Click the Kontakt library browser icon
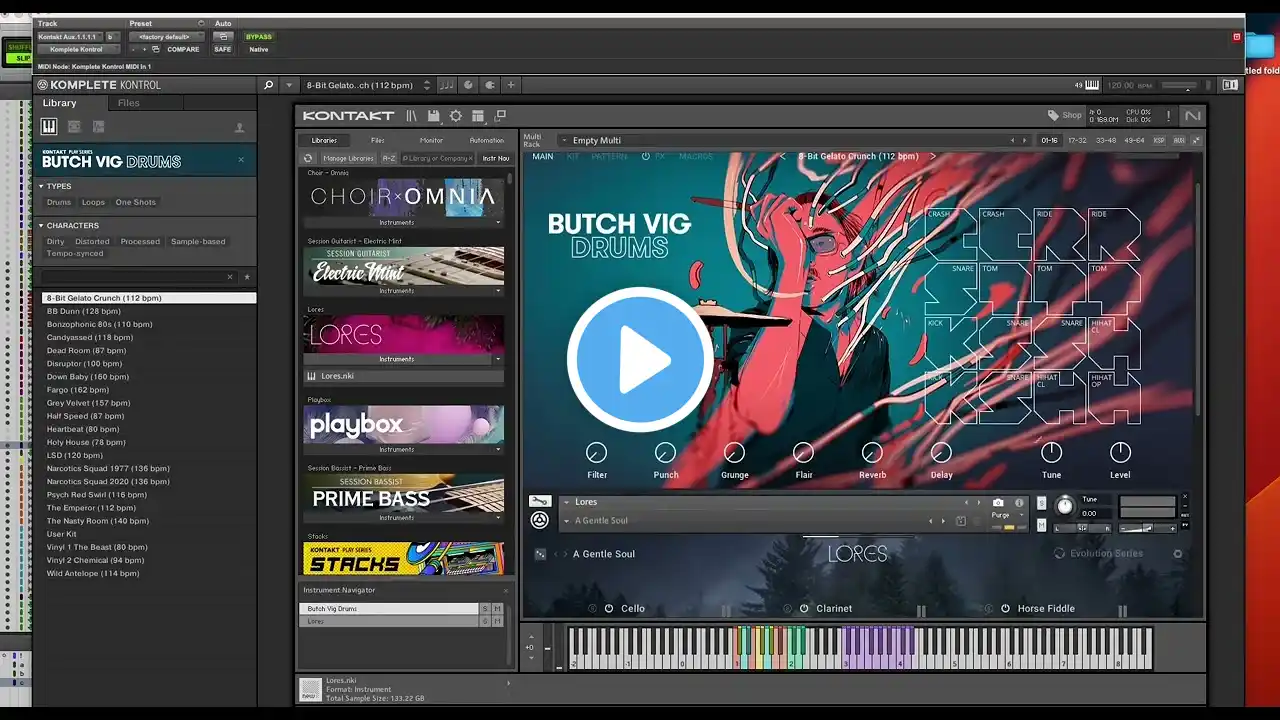Image resolution: width=1280 pixels, height=720 pixels. click(x=411, y=116)
